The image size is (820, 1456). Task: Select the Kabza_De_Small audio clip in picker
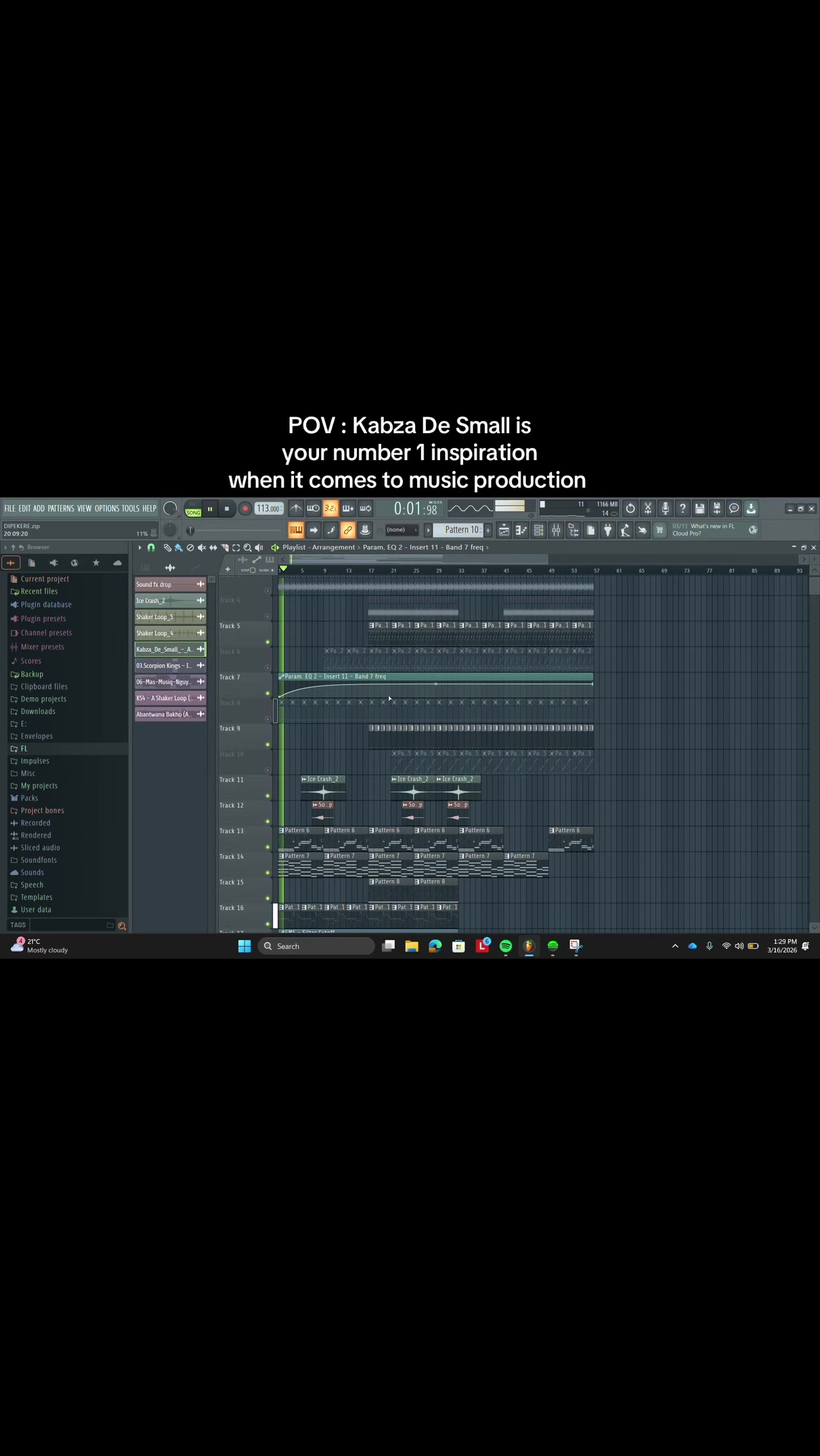(x=170, y=650)
